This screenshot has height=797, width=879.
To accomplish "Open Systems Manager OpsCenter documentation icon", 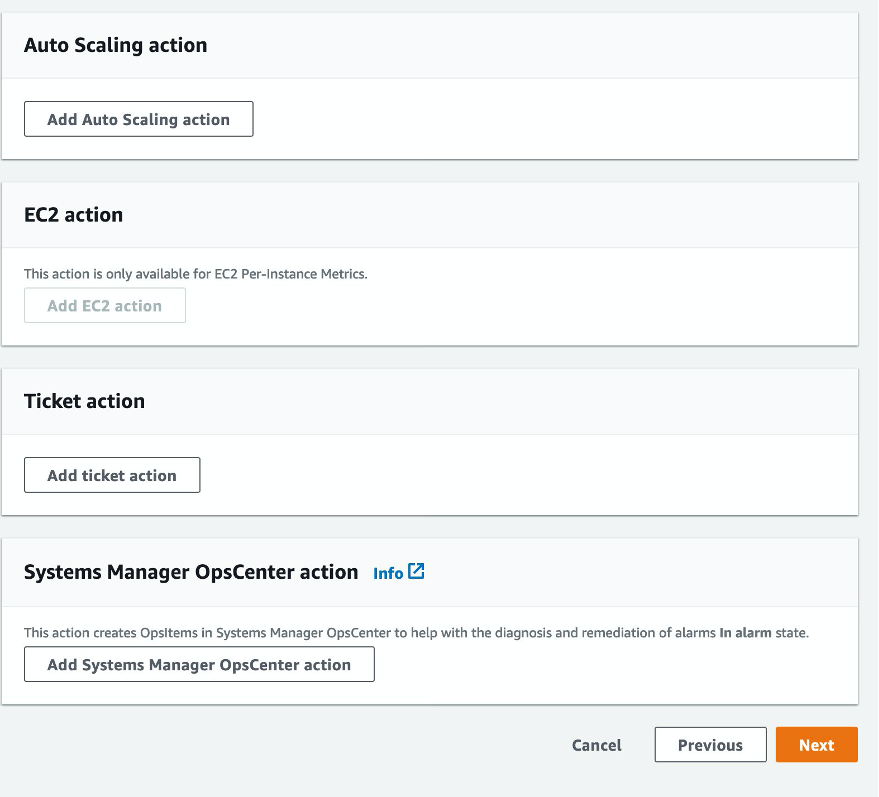I will [417, 572].
